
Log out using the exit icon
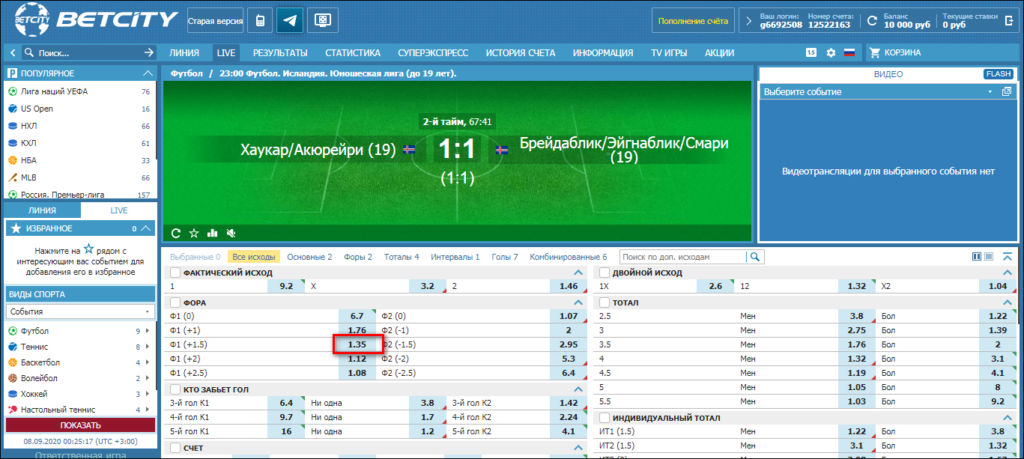1008,20
